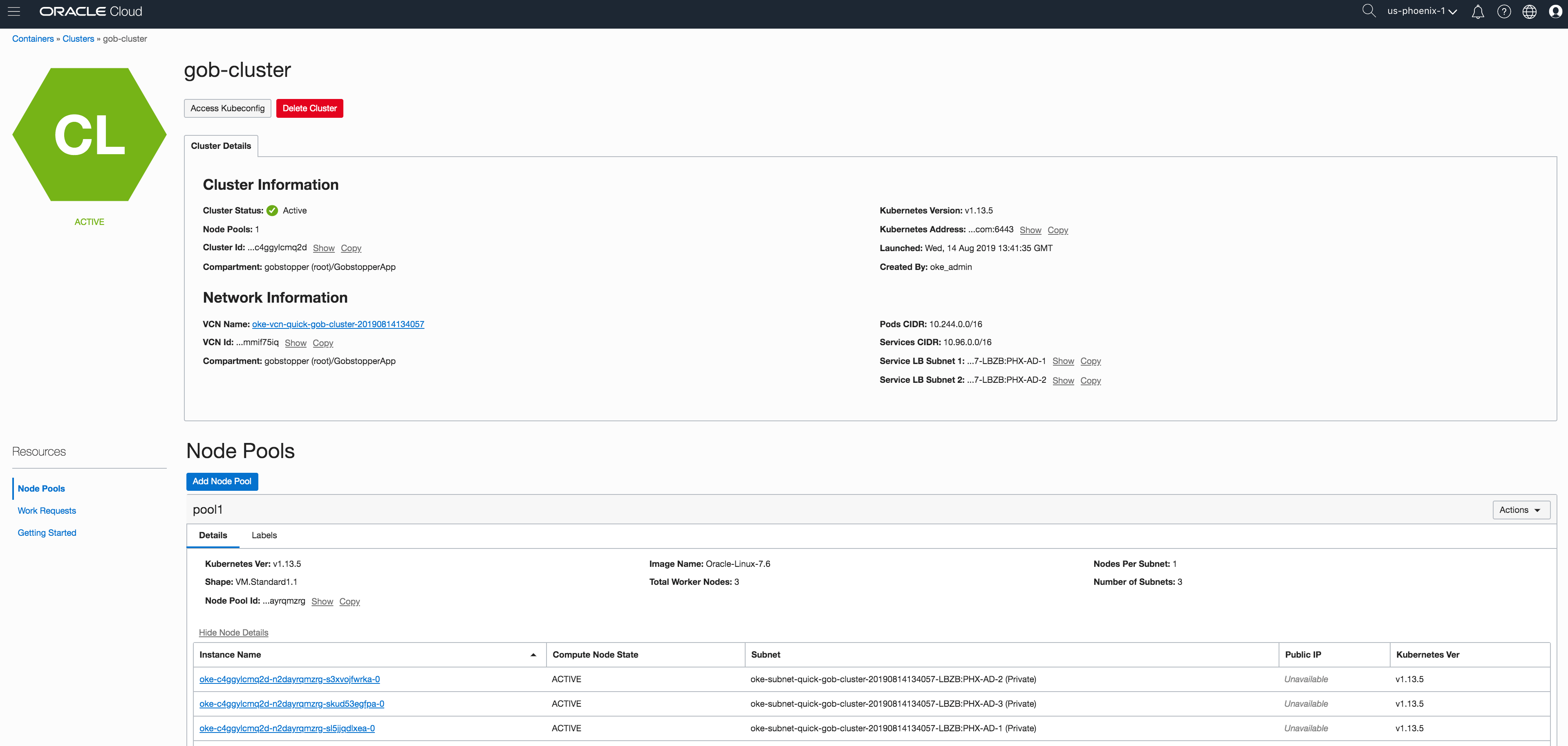Show the Kubernetes Address
Image resolution: width=1568 pixels, height=746 pixels.
(x=1030, y=229)
